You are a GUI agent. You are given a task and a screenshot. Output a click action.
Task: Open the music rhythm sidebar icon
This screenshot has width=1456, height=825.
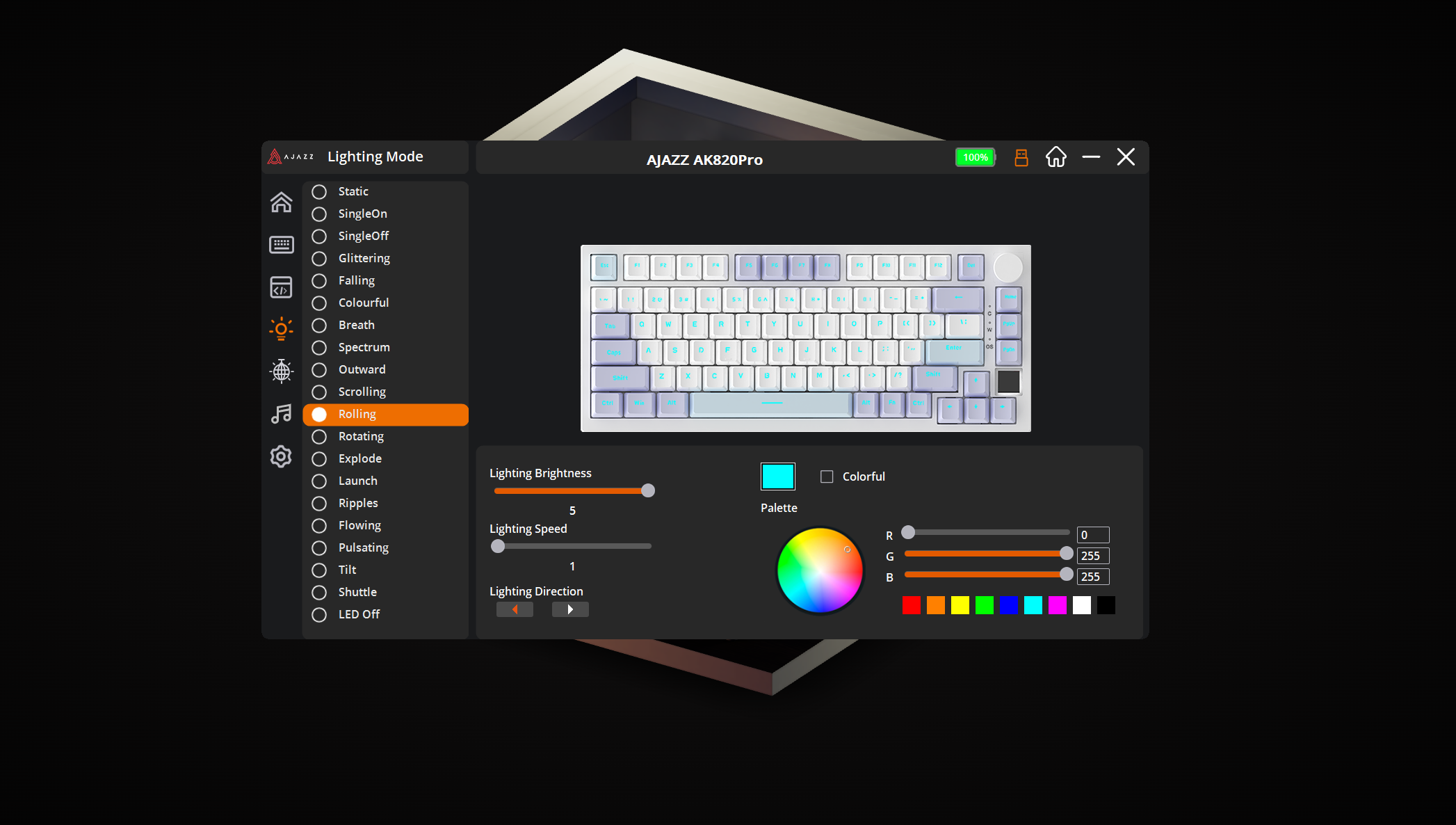coord(281,414)
